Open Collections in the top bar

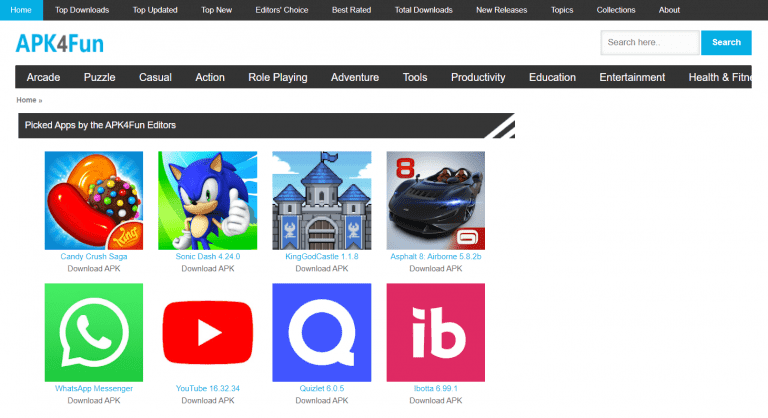(x=616, y=10)
